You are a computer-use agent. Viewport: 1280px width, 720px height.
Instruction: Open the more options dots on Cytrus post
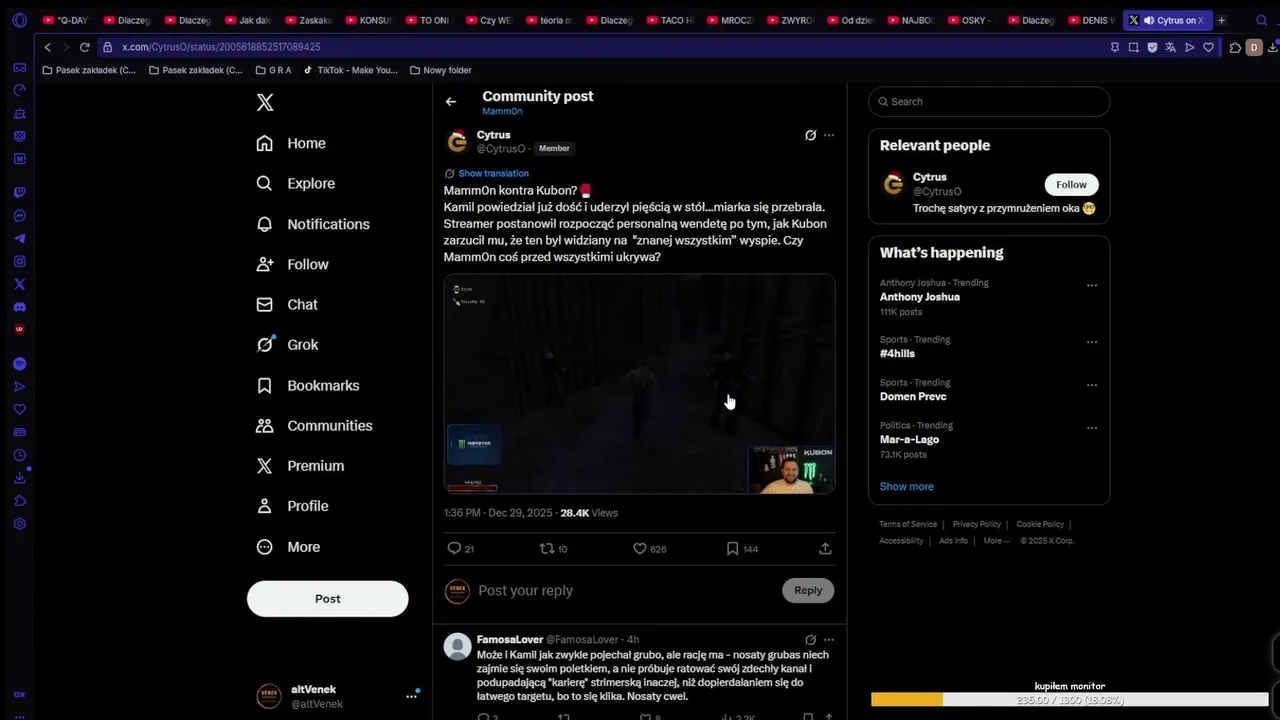tap(829, 135)
